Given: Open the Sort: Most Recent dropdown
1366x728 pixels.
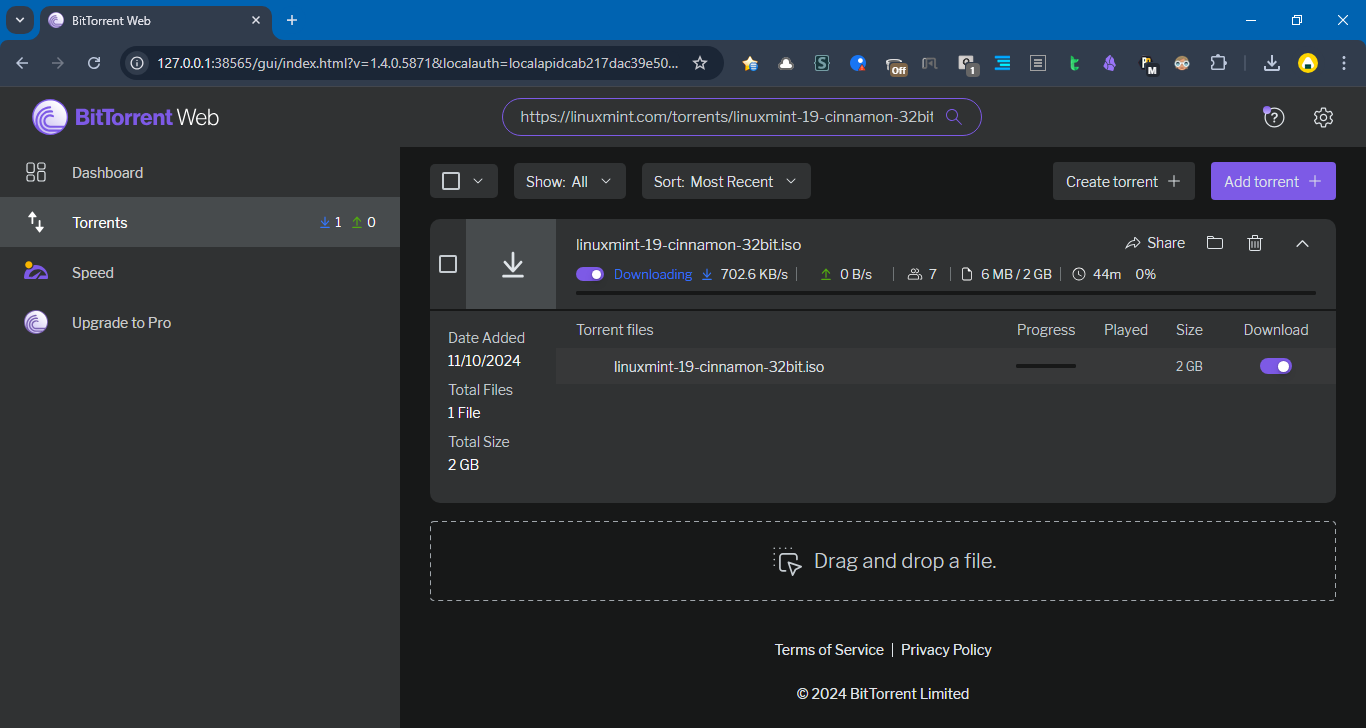Looking at the screenshot, I should (726, 181).
